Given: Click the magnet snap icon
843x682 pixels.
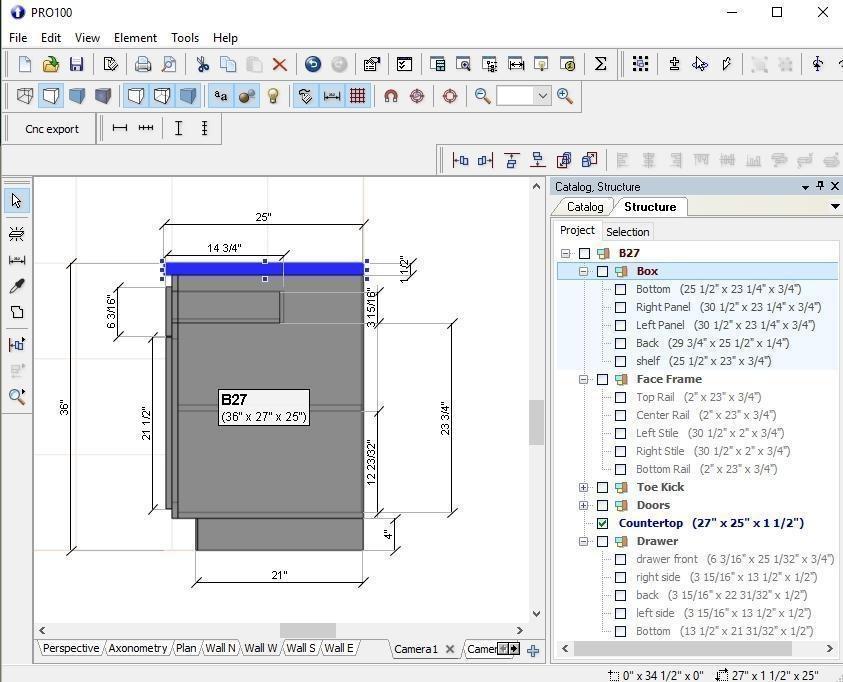Looking at the screenshot, I should pyautogui.click(x=391, y=96).
